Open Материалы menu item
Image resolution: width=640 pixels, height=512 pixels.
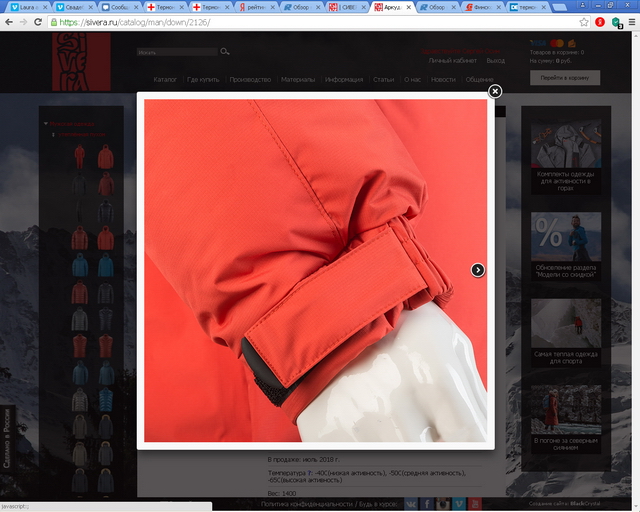click(298, 80)
